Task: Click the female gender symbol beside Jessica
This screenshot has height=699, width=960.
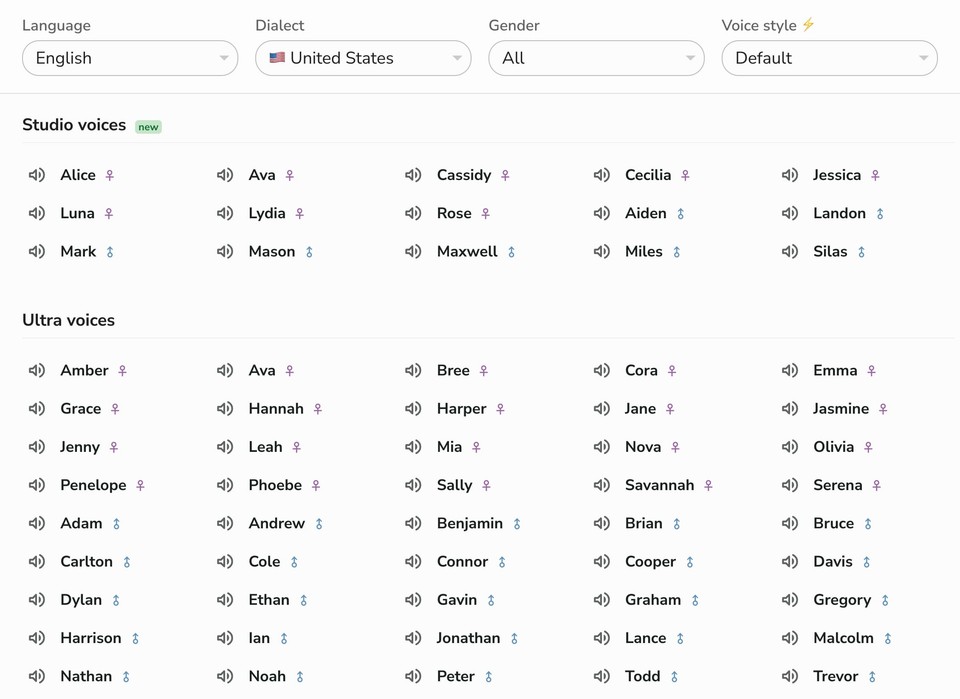Action: [x=877, y=175]
